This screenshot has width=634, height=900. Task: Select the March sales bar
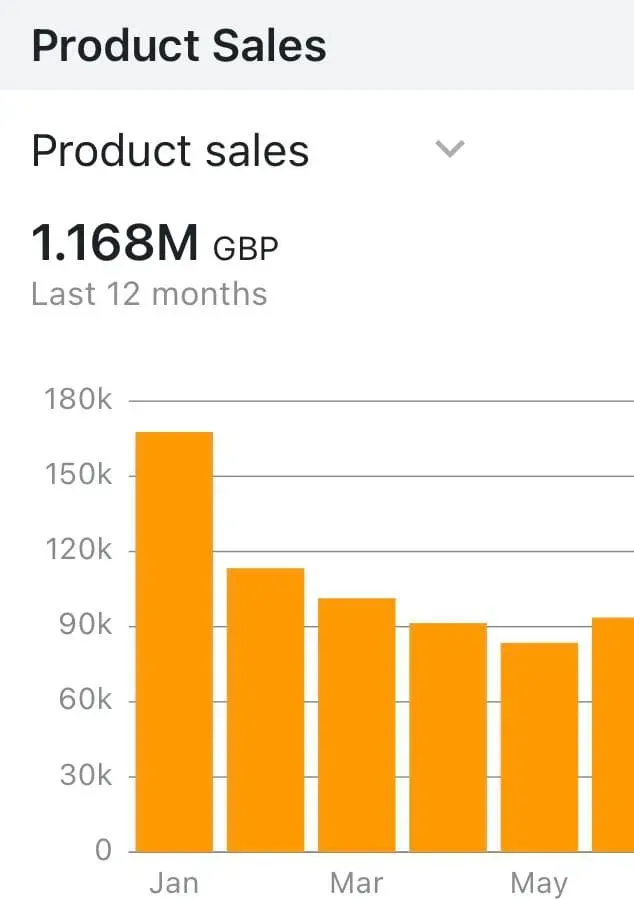pos(357,725)
